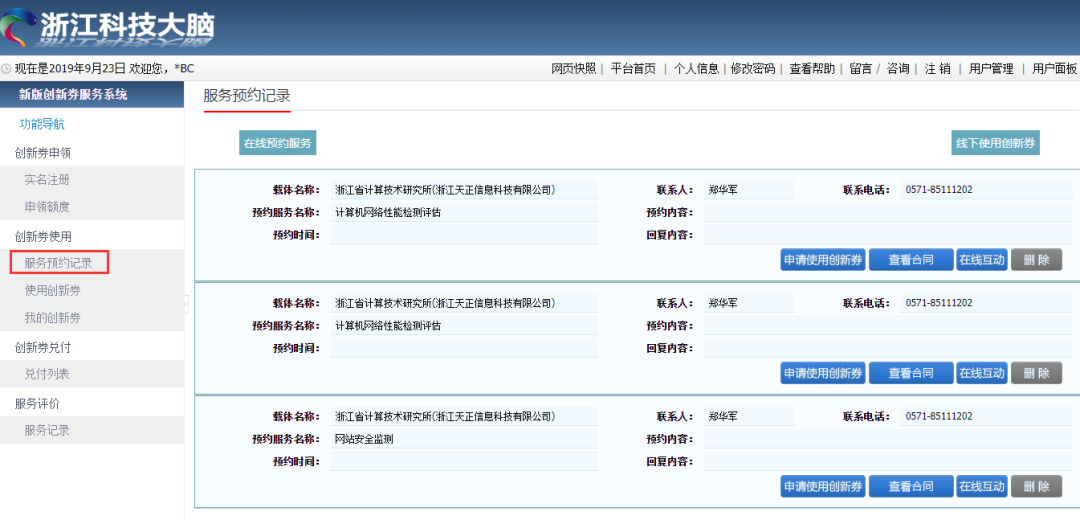Open 留言 link
This screenshot has height=520, width=1080.
[860, 69]
